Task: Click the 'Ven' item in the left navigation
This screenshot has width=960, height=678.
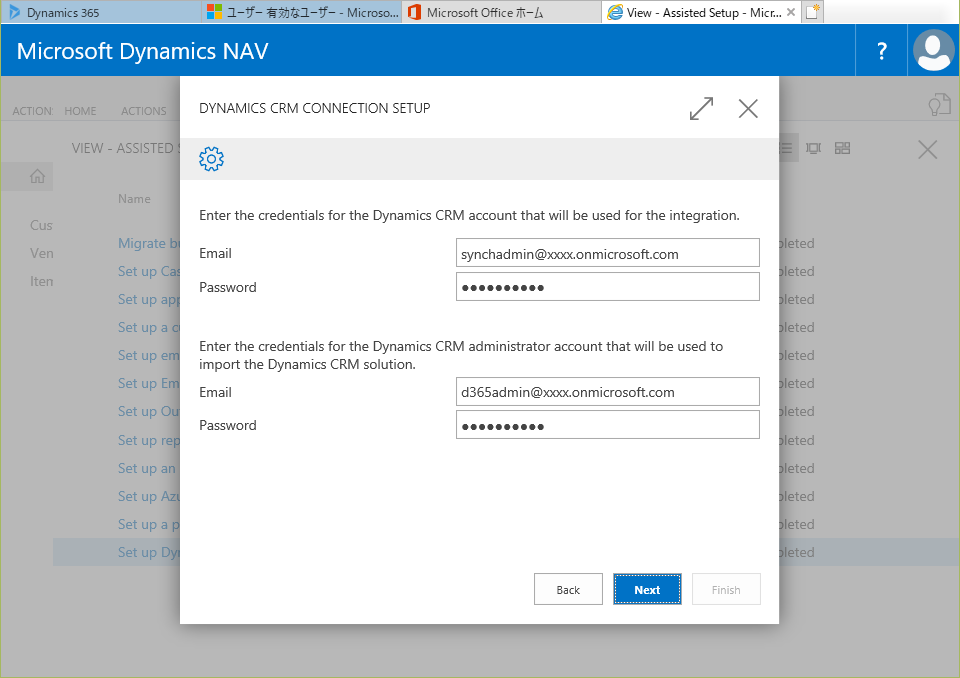Action: (x=42, y=254)
